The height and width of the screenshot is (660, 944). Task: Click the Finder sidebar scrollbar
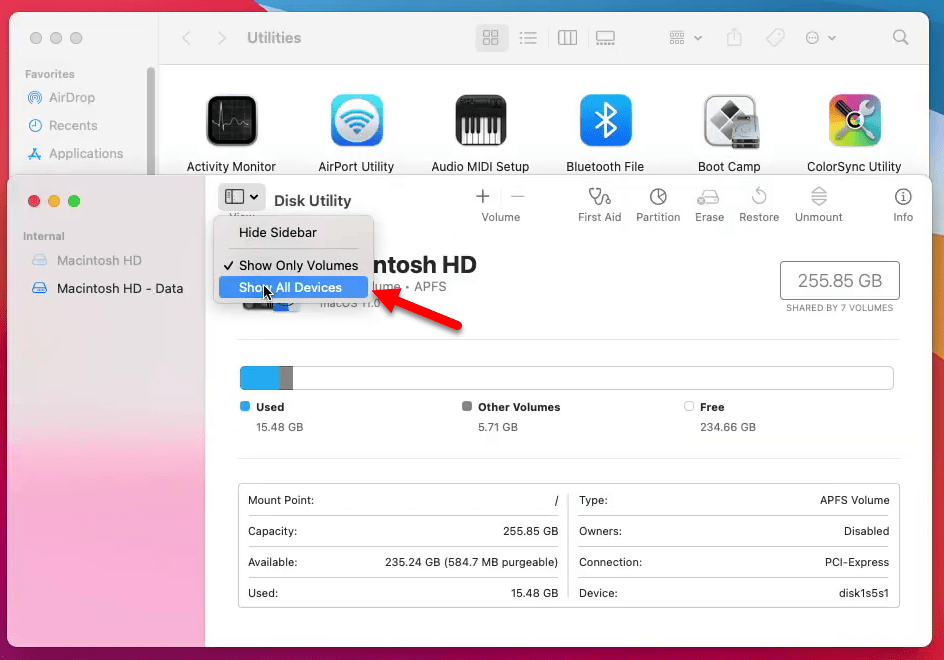(151, 120)
